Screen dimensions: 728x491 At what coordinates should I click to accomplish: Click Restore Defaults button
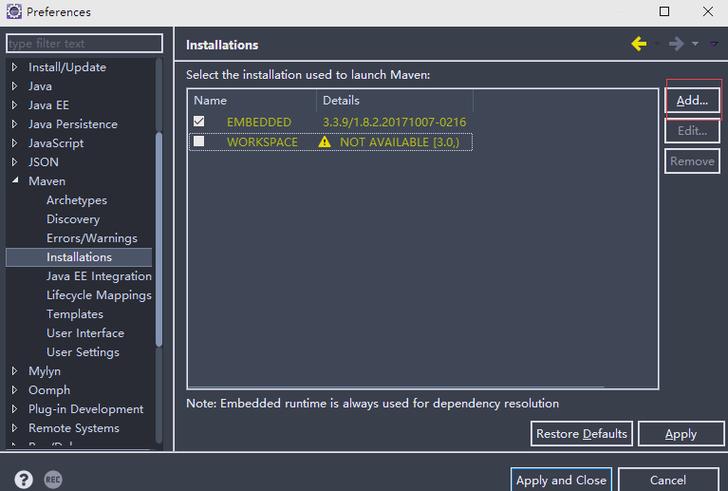(581, 433)
